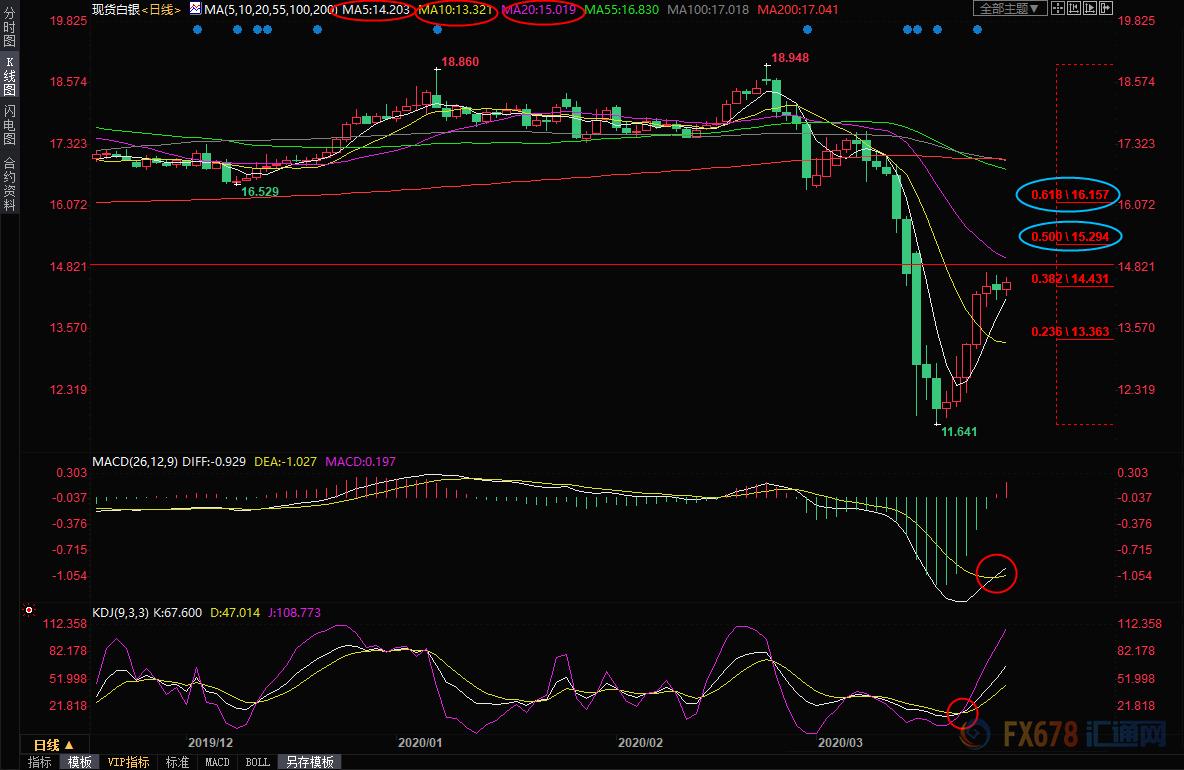Image resolution: width=1184 pixels, height=770 pixels.
Task: Click the MA200:17.041 value
Action: click(797, 10)
